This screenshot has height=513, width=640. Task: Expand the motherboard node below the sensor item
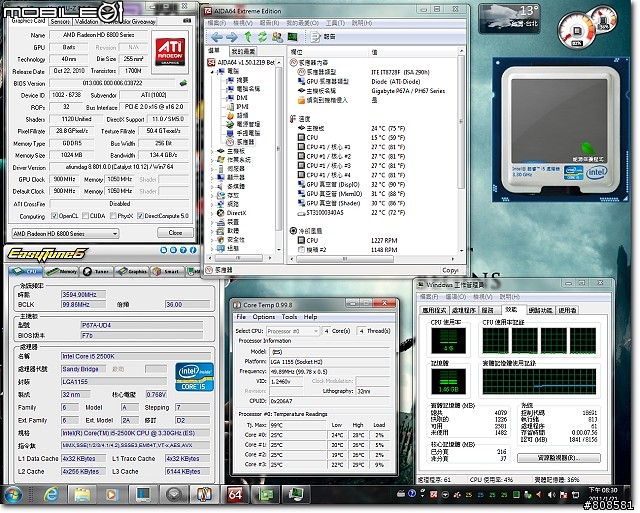pyautogui.click(x=212, y=151)
